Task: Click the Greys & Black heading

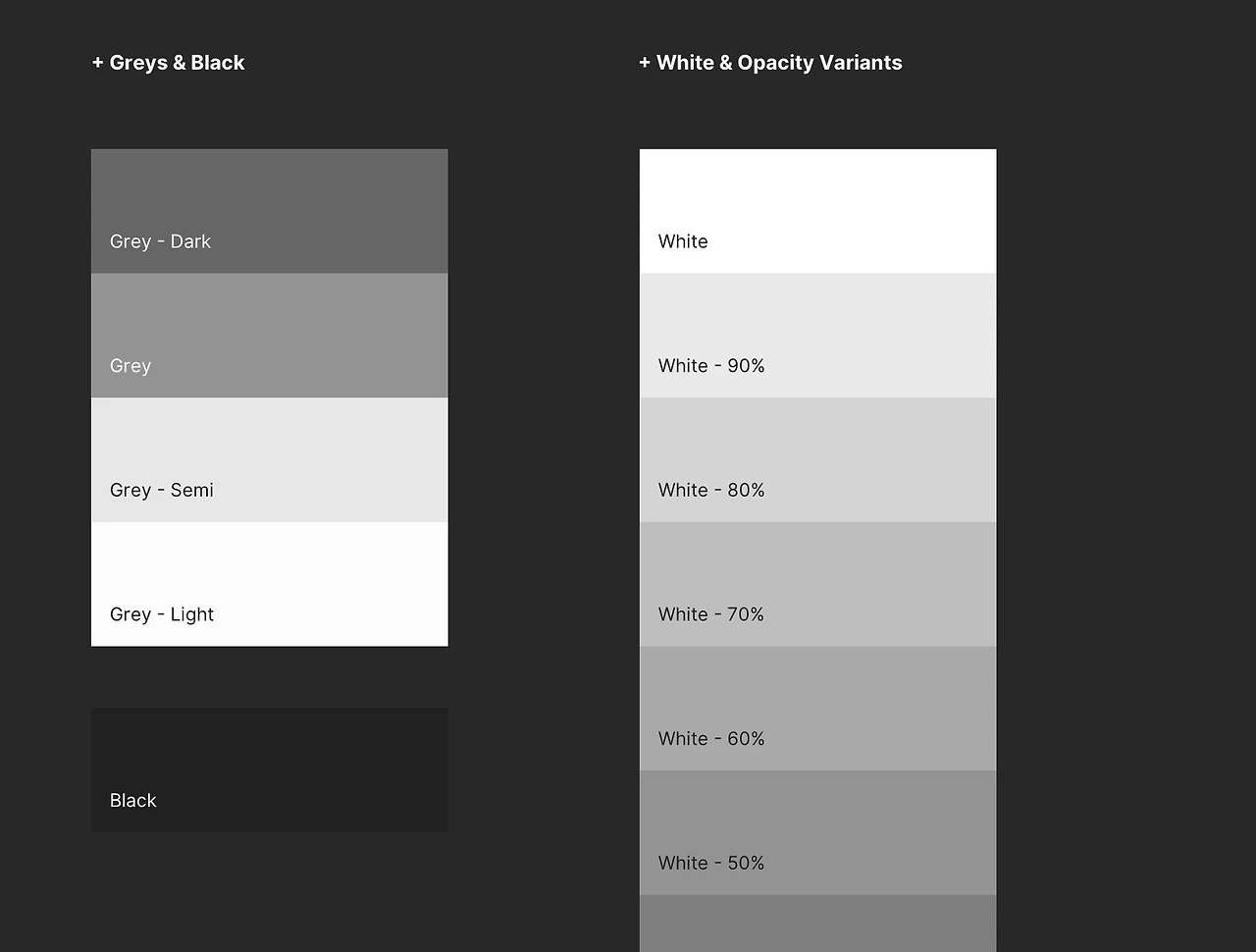Action: tap(169, 63)
